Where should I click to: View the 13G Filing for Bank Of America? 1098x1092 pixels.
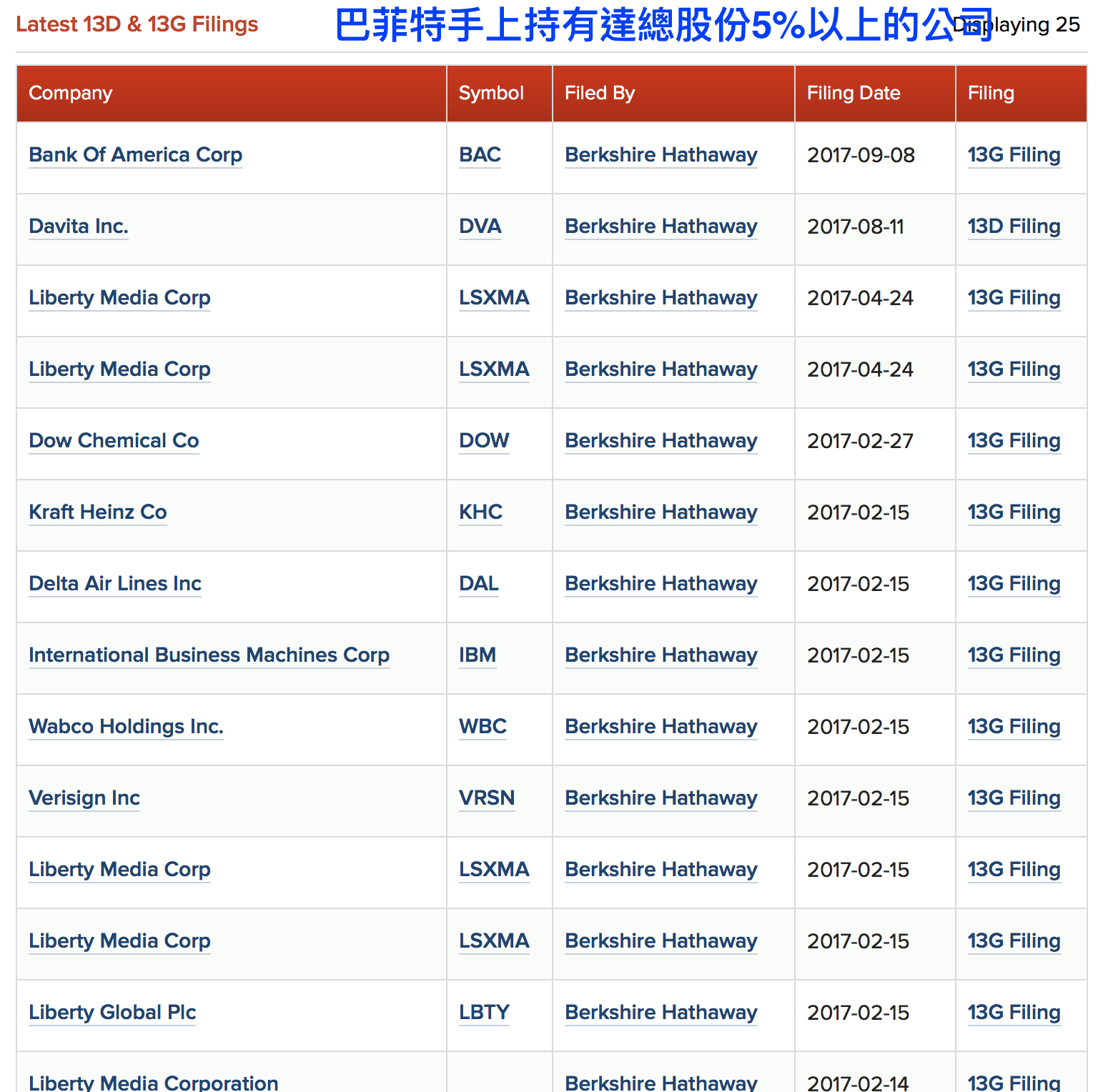pyautogui.click(x=1013, y=155)
